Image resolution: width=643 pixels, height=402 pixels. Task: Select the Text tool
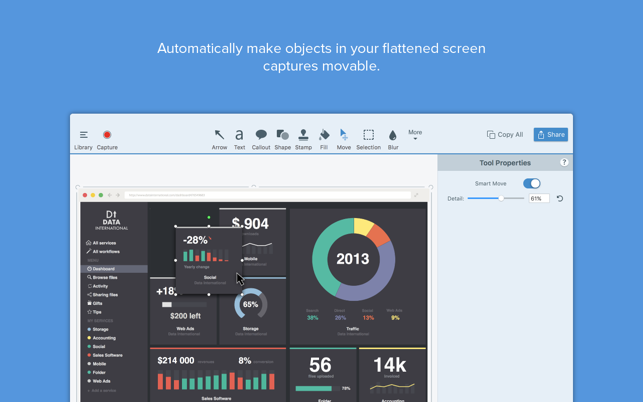point(239,139)
